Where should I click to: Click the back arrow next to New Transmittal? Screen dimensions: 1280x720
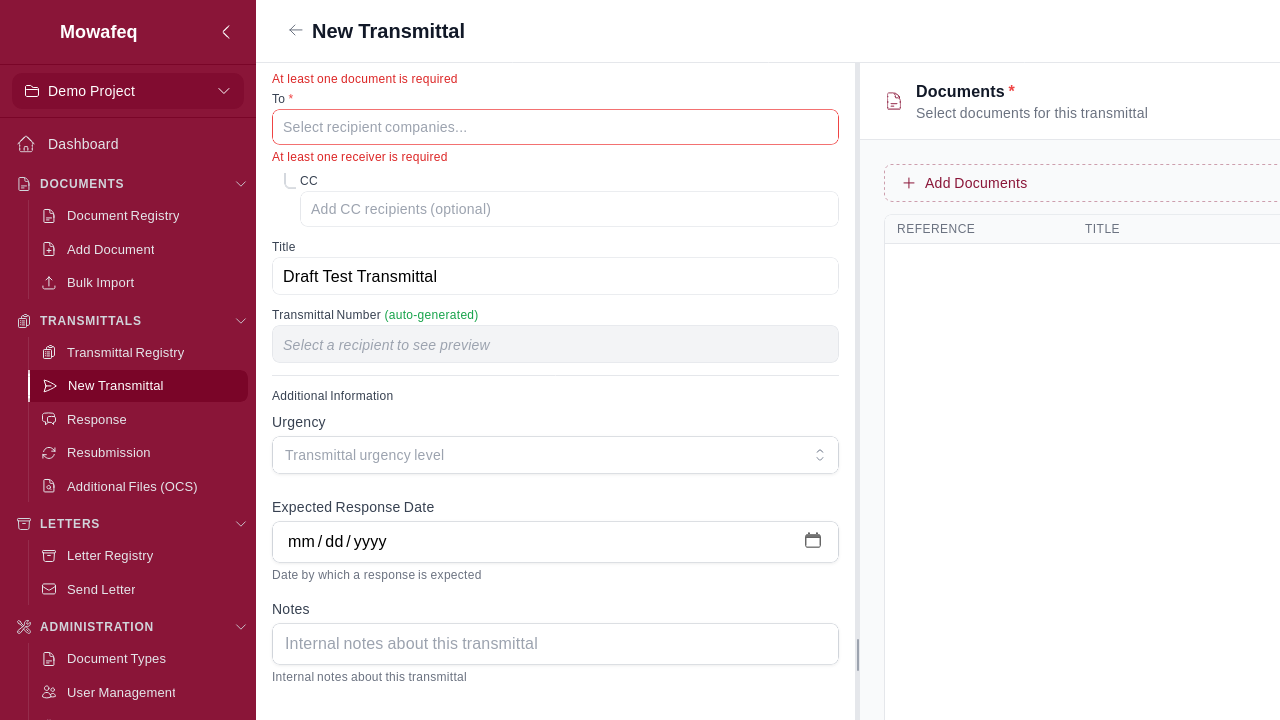[296, 31]
